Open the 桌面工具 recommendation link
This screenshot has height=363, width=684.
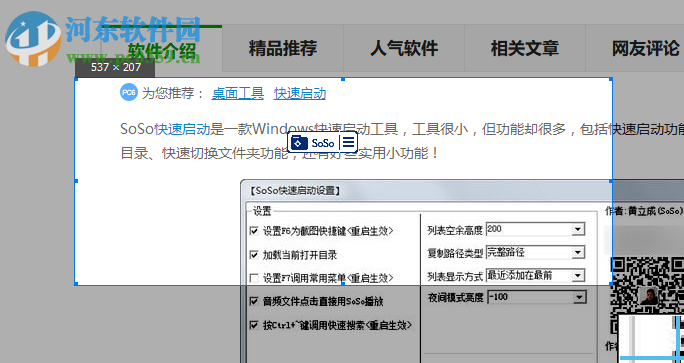[238, 93]
